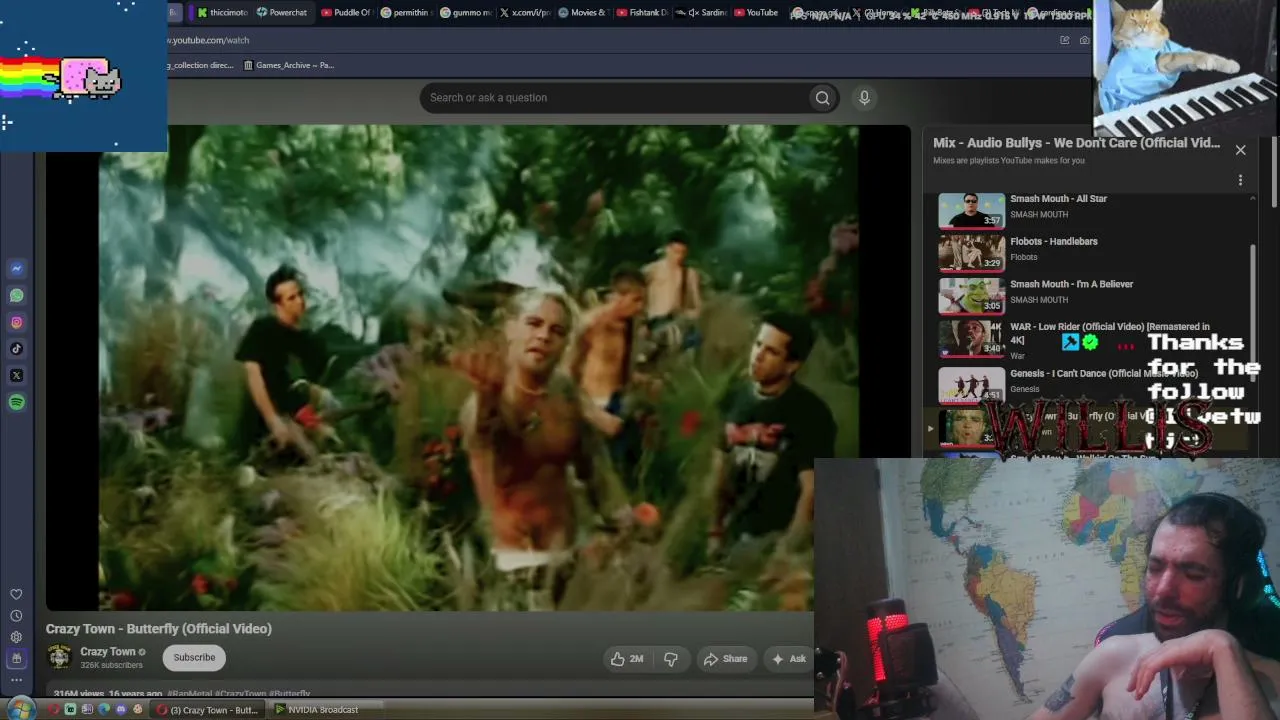Click the video title Crazy Town - Butterfly
1280x720 pixels.
(x=159, y=628)
